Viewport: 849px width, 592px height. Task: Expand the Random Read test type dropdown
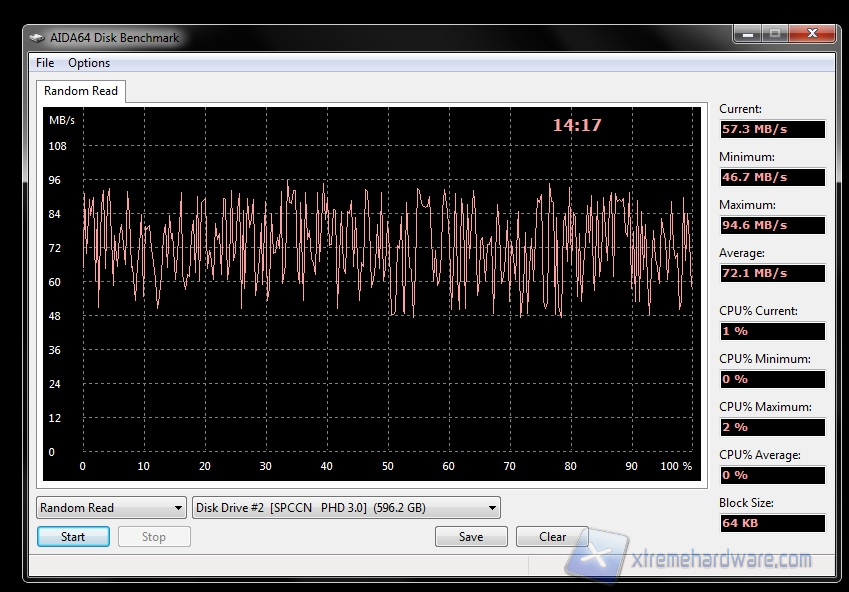(111, 508)
